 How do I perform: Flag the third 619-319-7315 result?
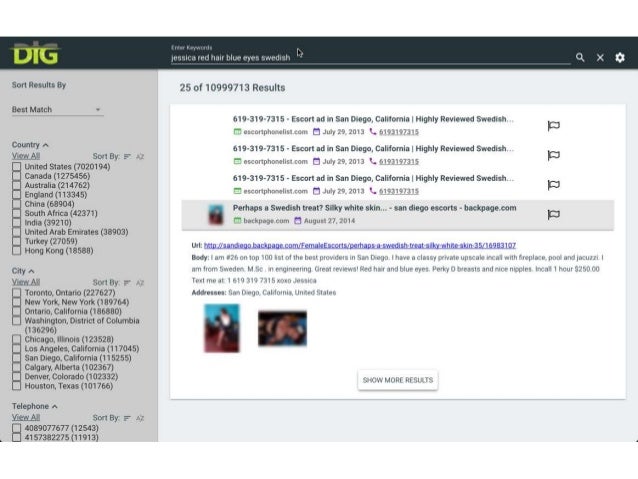(554, 185)
